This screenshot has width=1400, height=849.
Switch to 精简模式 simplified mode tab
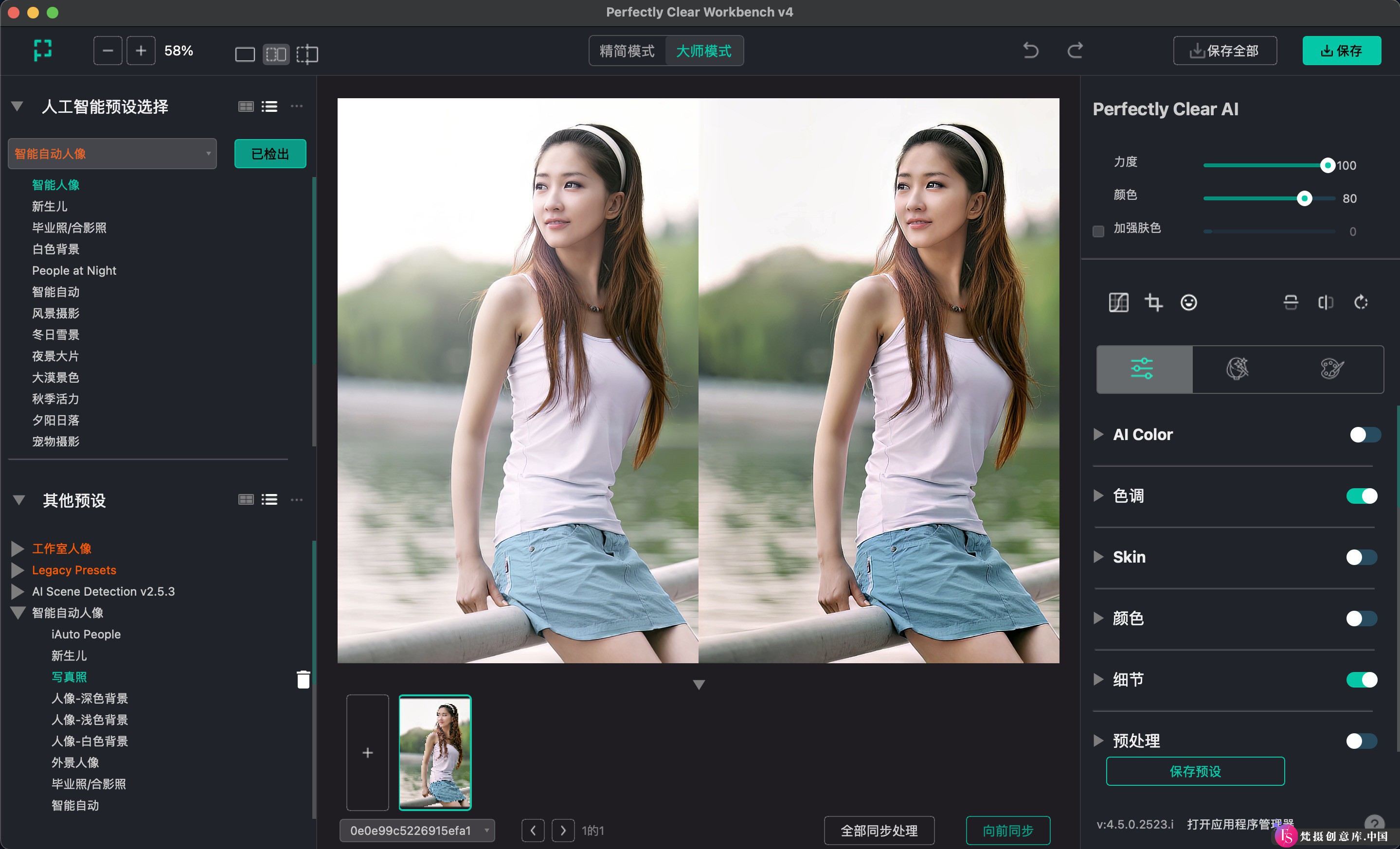pyautogui.click(x=626, y=51)
